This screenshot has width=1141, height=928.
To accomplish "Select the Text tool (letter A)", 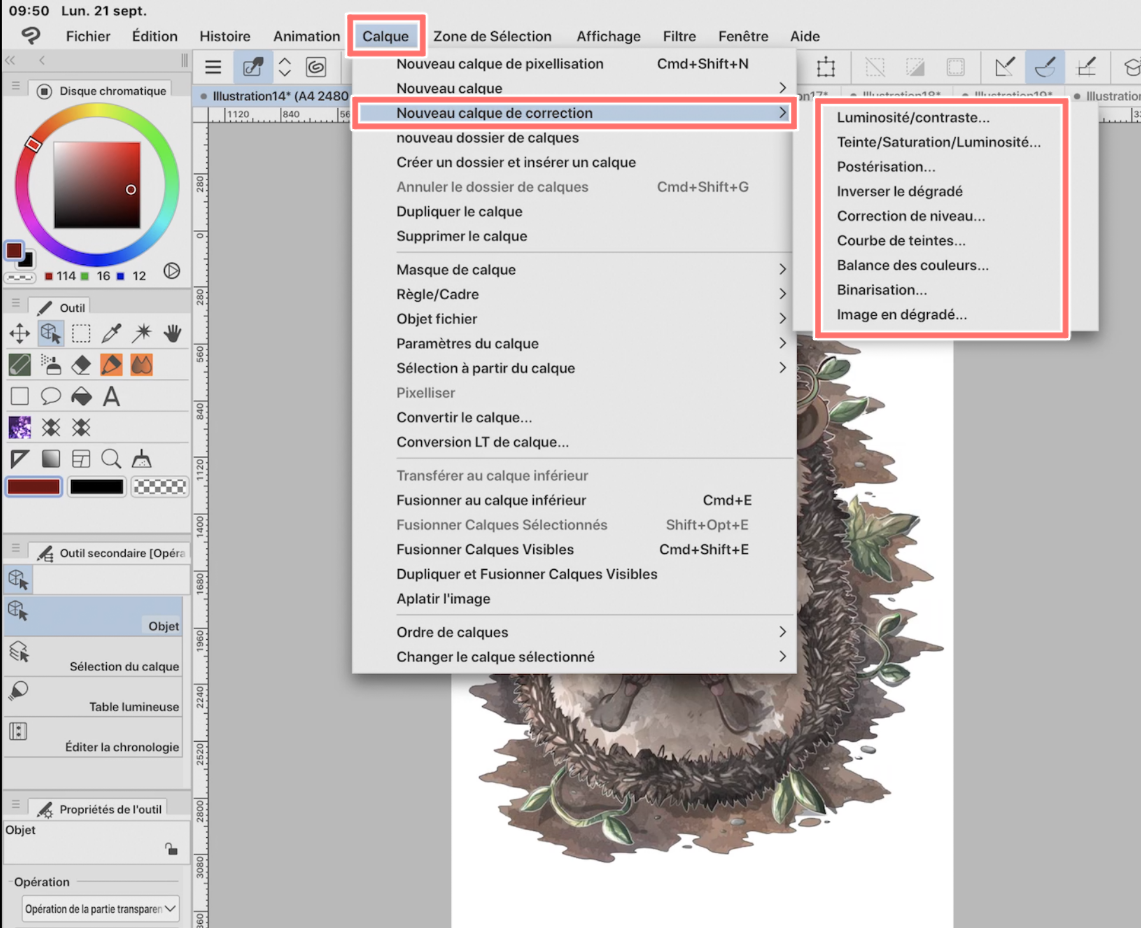I will (x=111, y=397).
